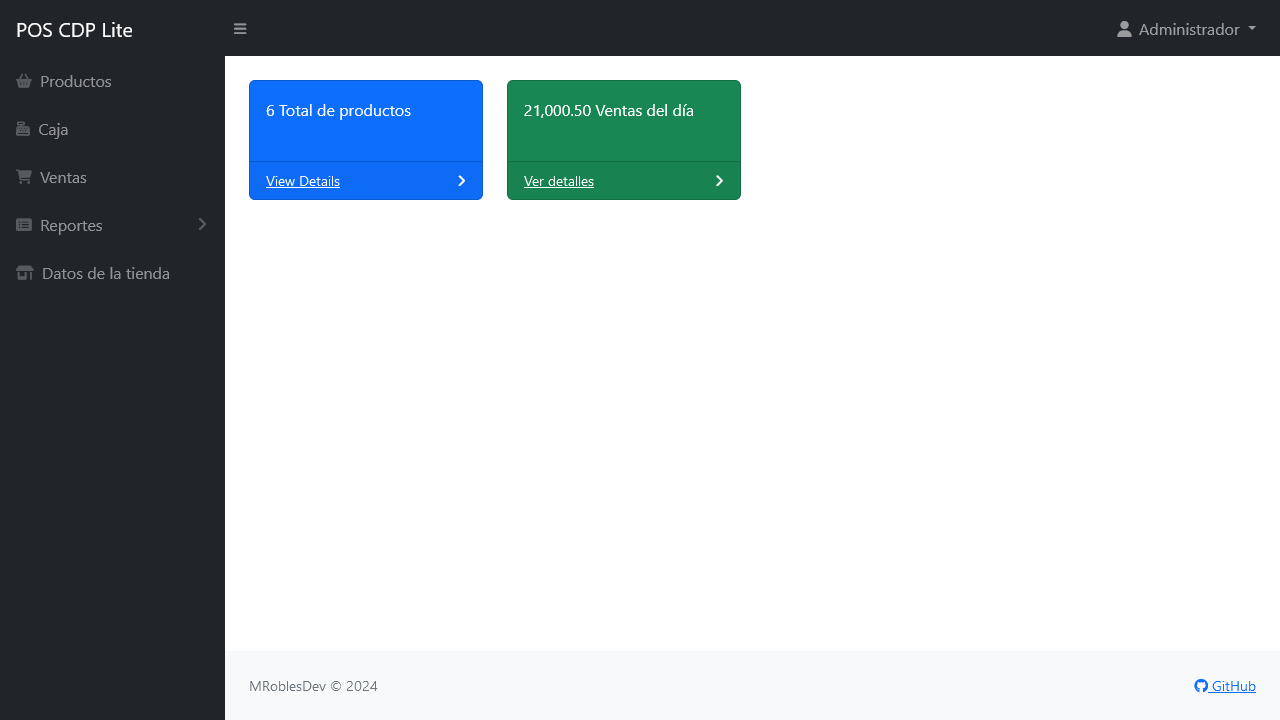The width and height of the screenshot is (1280, 720).
Task: Open Datos de la tienda page
Action: 106,273
